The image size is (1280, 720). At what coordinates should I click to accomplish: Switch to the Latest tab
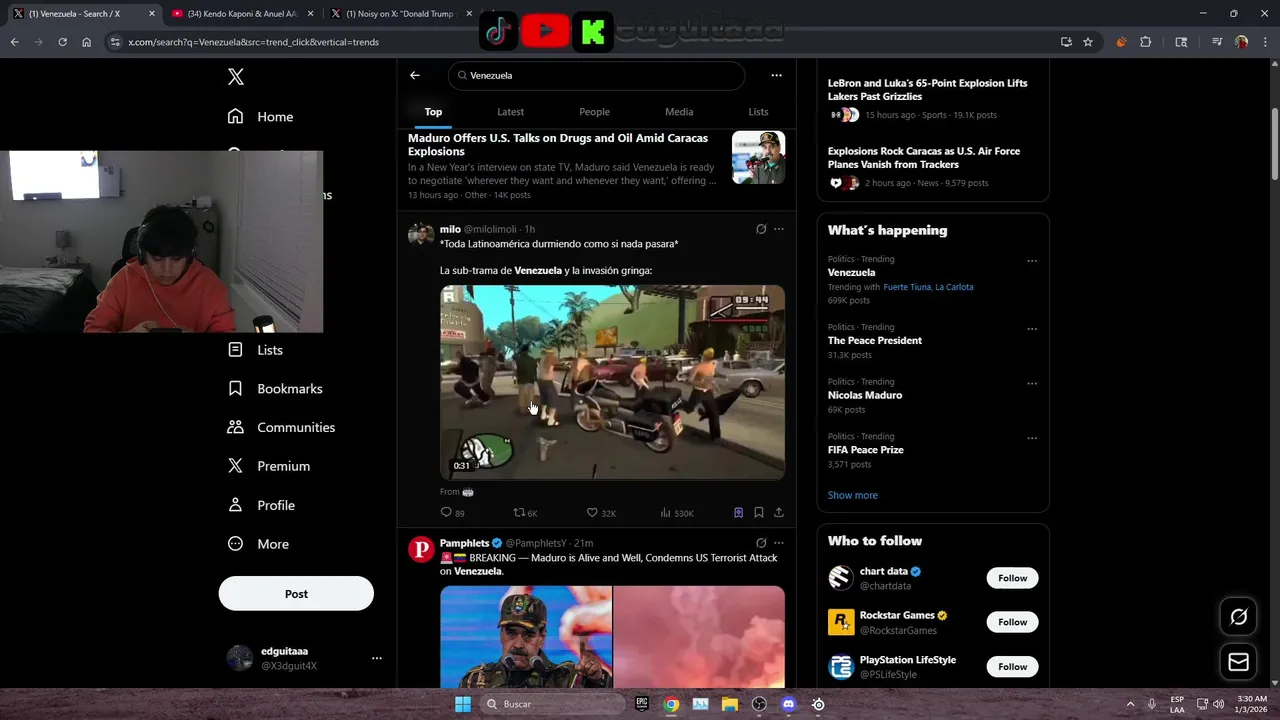(510, 112)
